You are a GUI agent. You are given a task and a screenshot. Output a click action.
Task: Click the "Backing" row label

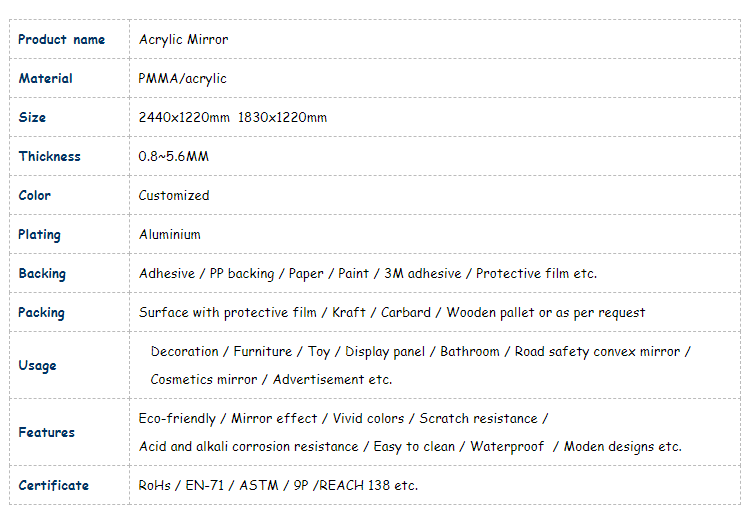(x=42, y=274)
